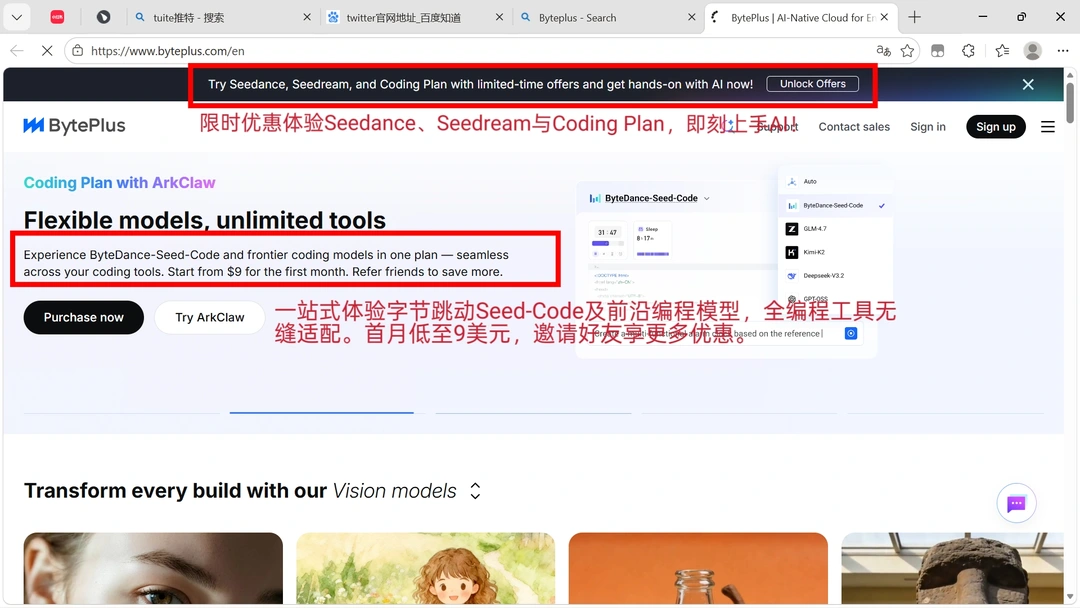
Task: Click the Unlock Offers button
Action: pyautogui.click(x=813, y=84)
